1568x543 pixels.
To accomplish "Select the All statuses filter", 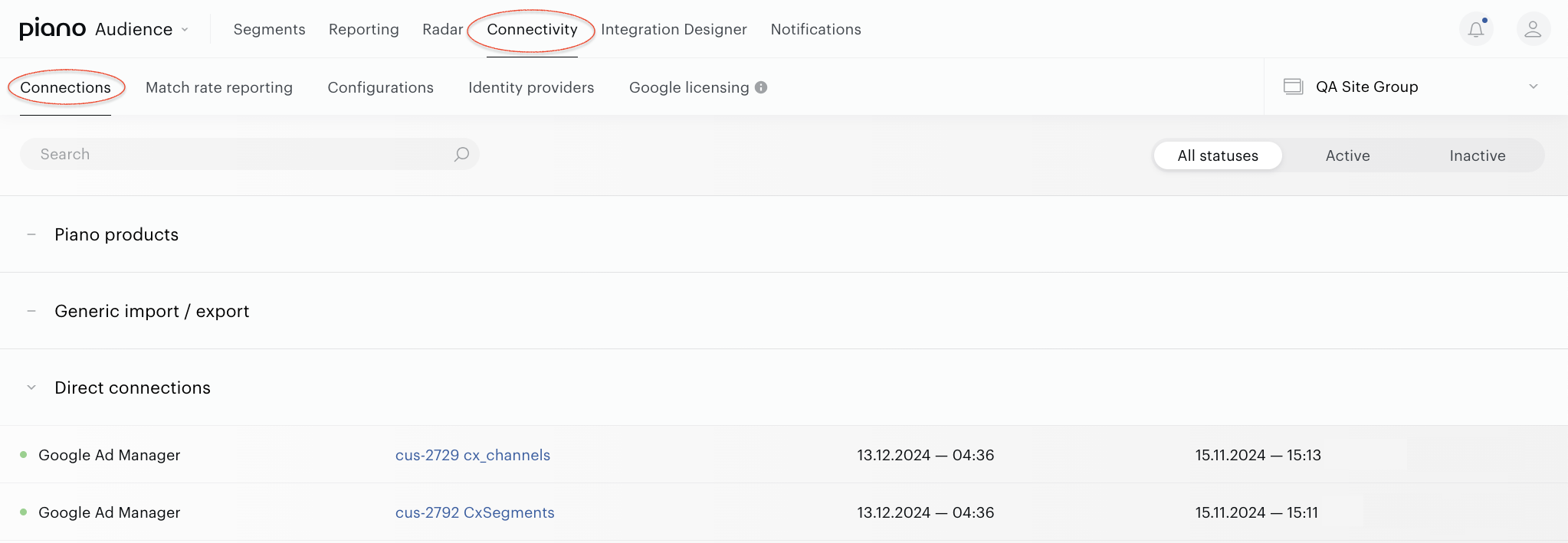I will tap(1218, 155).
